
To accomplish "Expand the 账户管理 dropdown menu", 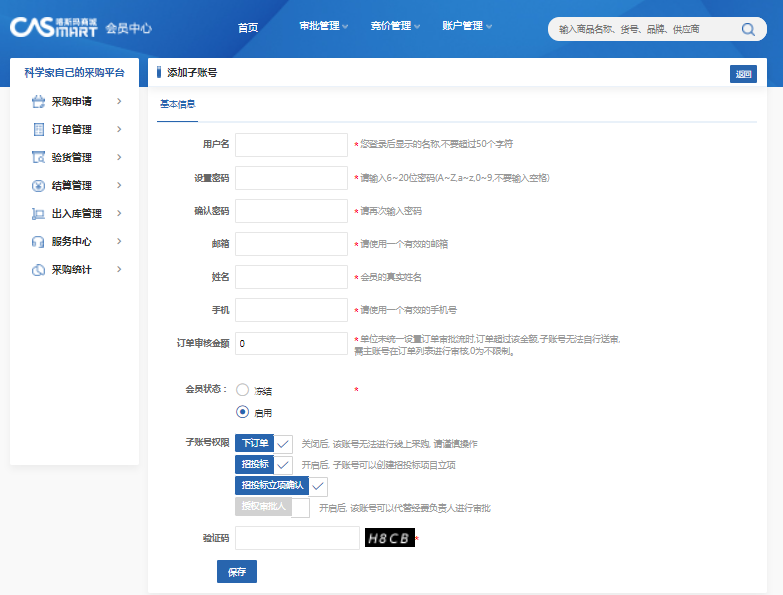I will pos(467,26).
